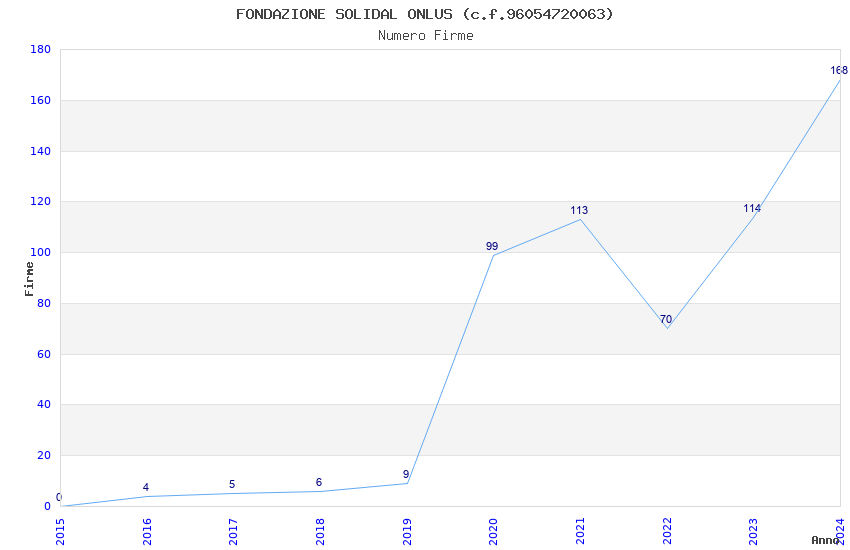Click the 2015 x-axis tick label
Screen dimensions: 850x550
tap(60, 532)
